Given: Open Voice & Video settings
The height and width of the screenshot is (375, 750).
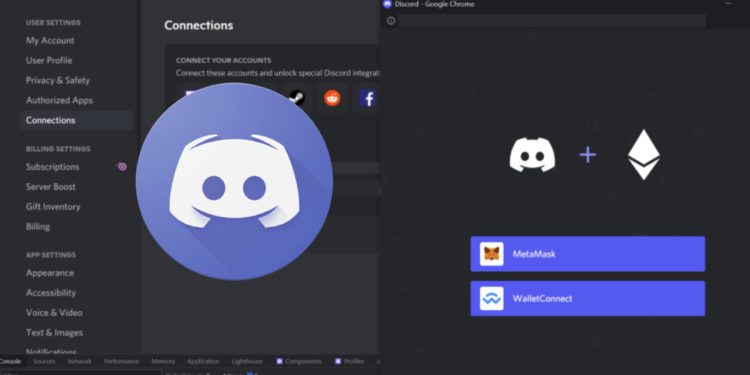Looking at the screenshot, I should (54, 313).
